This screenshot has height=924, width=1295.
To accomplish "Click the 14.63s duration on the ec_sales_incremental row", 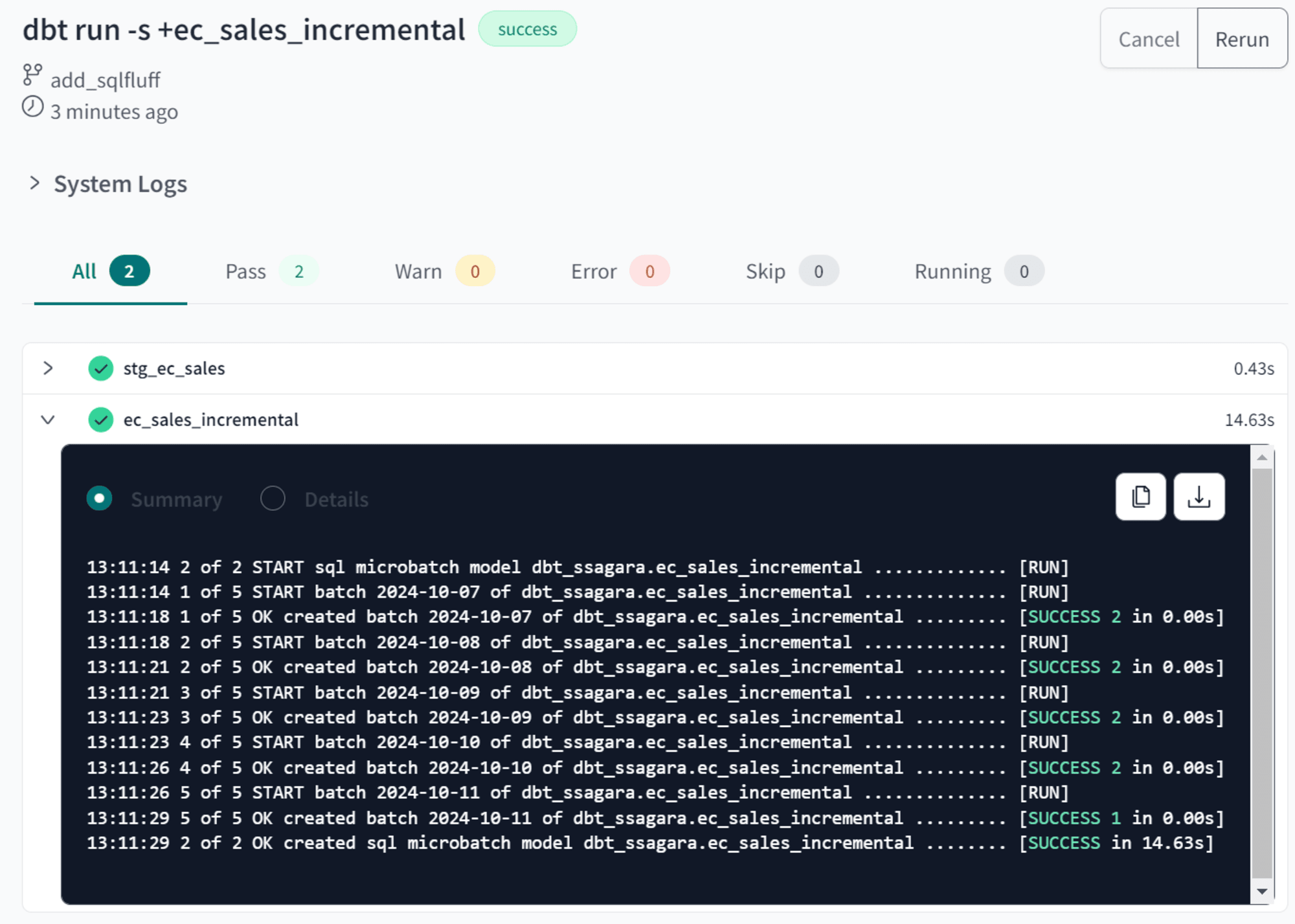I will (x=1249, y=420).
